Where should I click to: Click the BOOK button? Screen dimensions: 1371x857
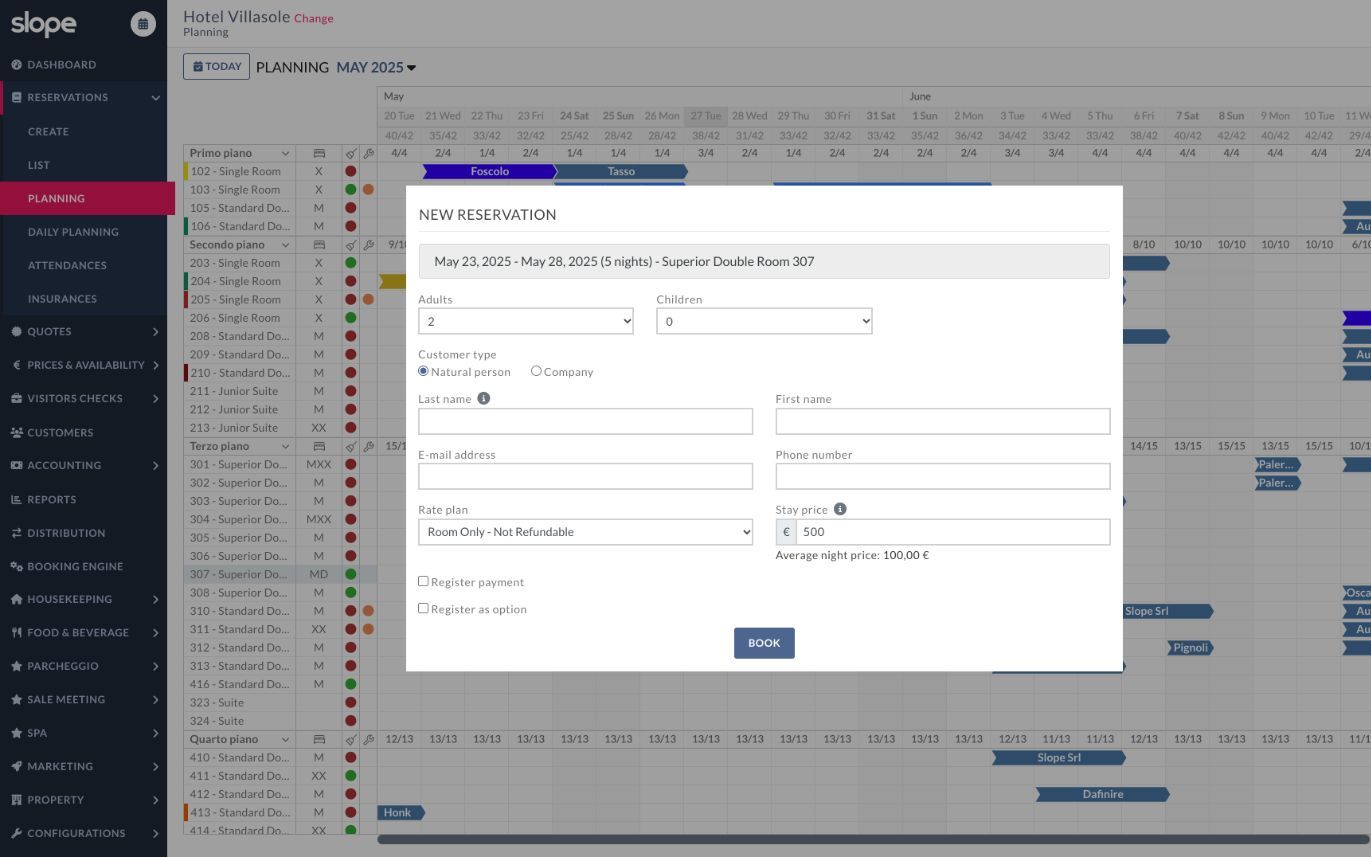(764, 643)
